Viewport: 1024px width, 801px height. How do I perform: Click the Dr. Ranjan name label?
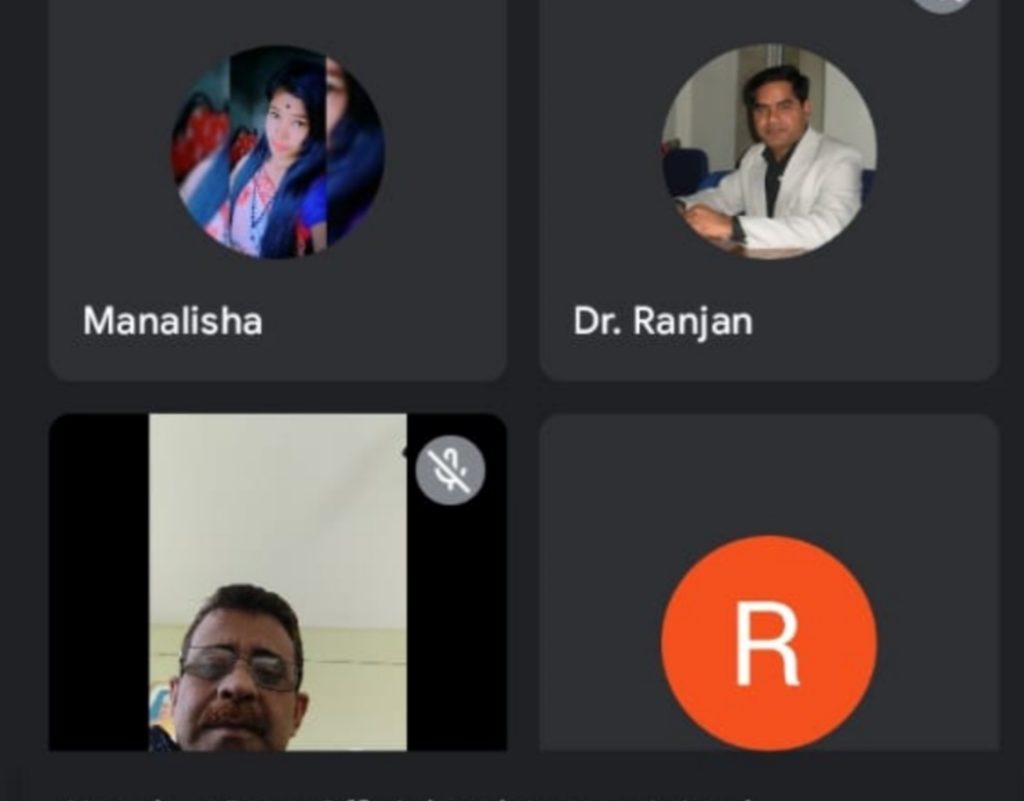click(663, 322)
